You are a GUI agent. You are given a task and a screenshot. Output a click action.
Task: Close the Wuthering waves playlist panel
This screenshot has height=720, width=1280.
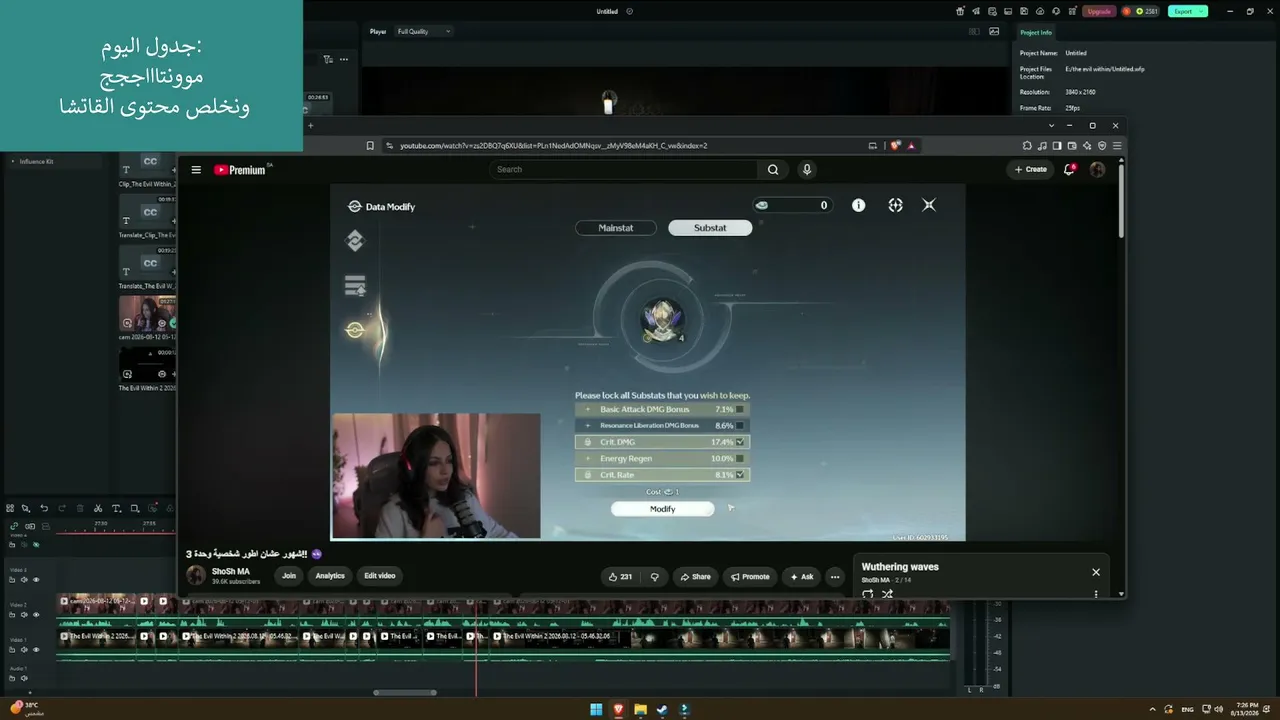[x=1096, y=572]
